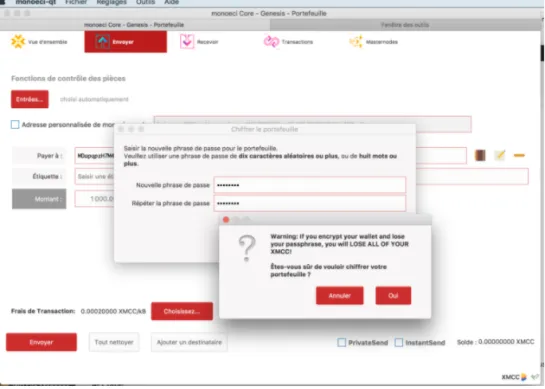This screenshot has height=389, width=545.
Task: Click the fee value 0.00020000 XMCC/kB
Action: coord(113,311)
